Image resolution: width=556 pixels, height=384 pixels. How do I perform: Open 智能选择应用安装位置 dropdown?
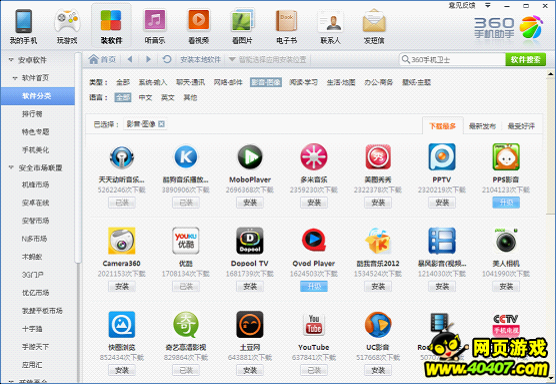point(268,59)
